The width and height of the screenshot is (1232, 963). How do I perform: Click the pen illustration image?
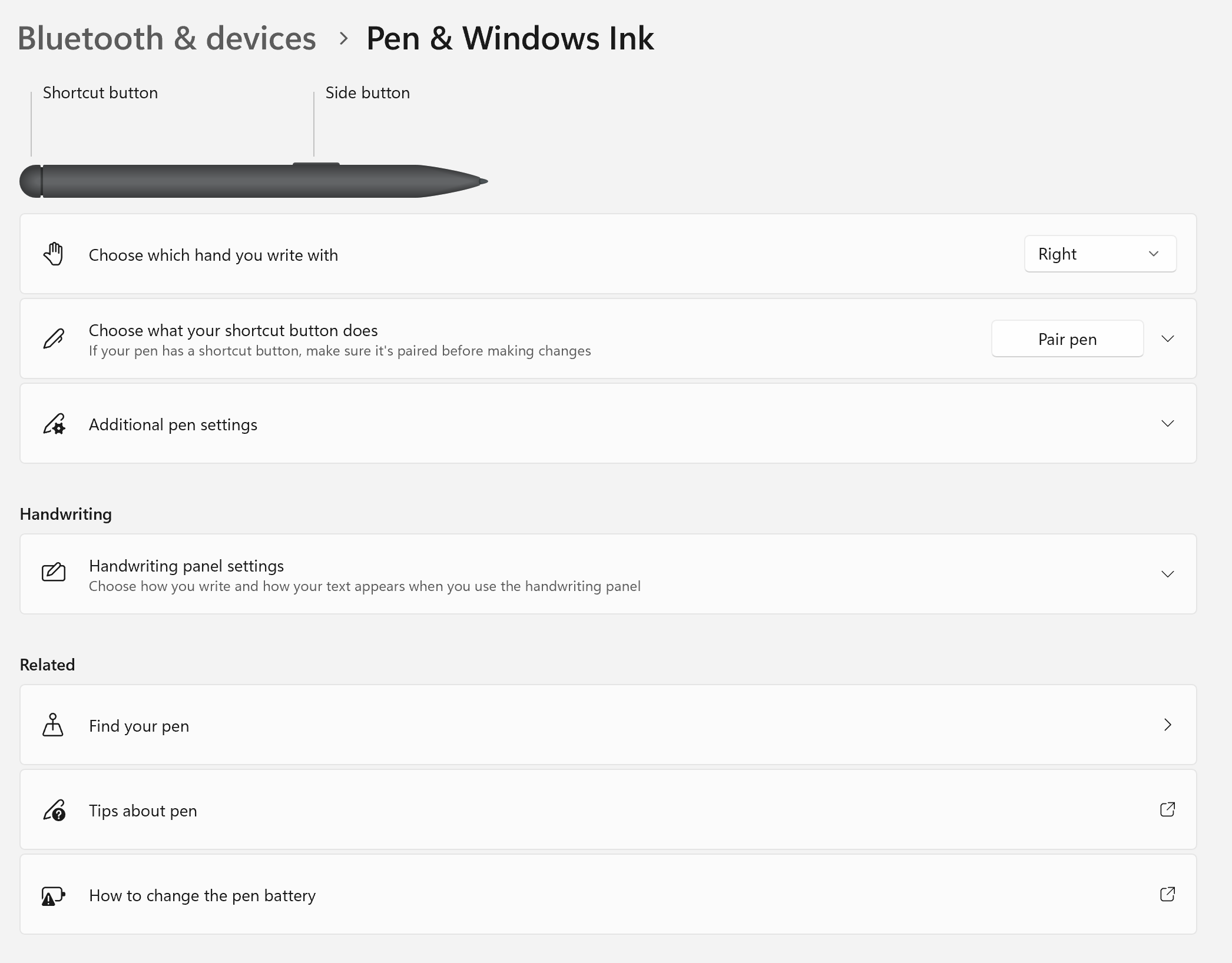253,181
